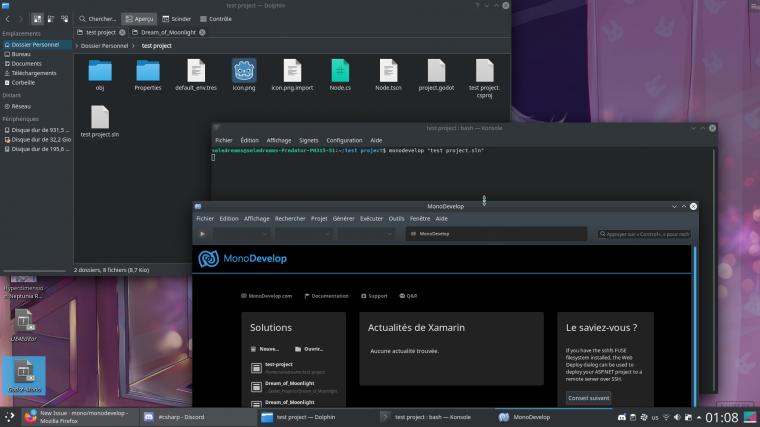This screenshot has width=760, height=427.
Task: Click Ouvrir... open solution button
Action: [x=309, y=349]
